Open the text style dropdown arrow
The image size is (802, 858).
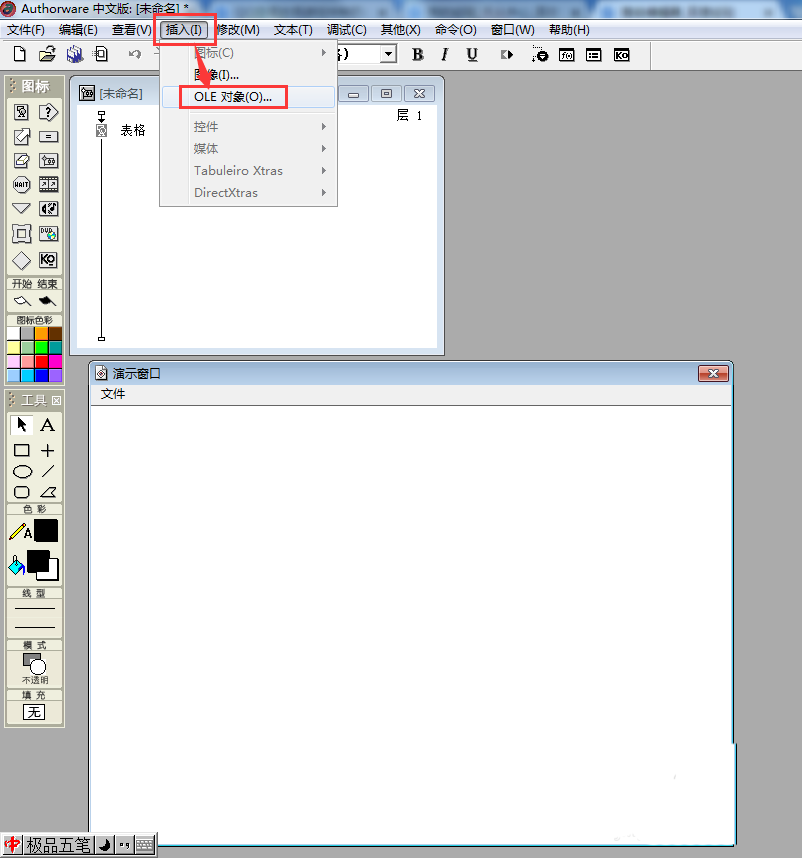(x=388, y=54)
